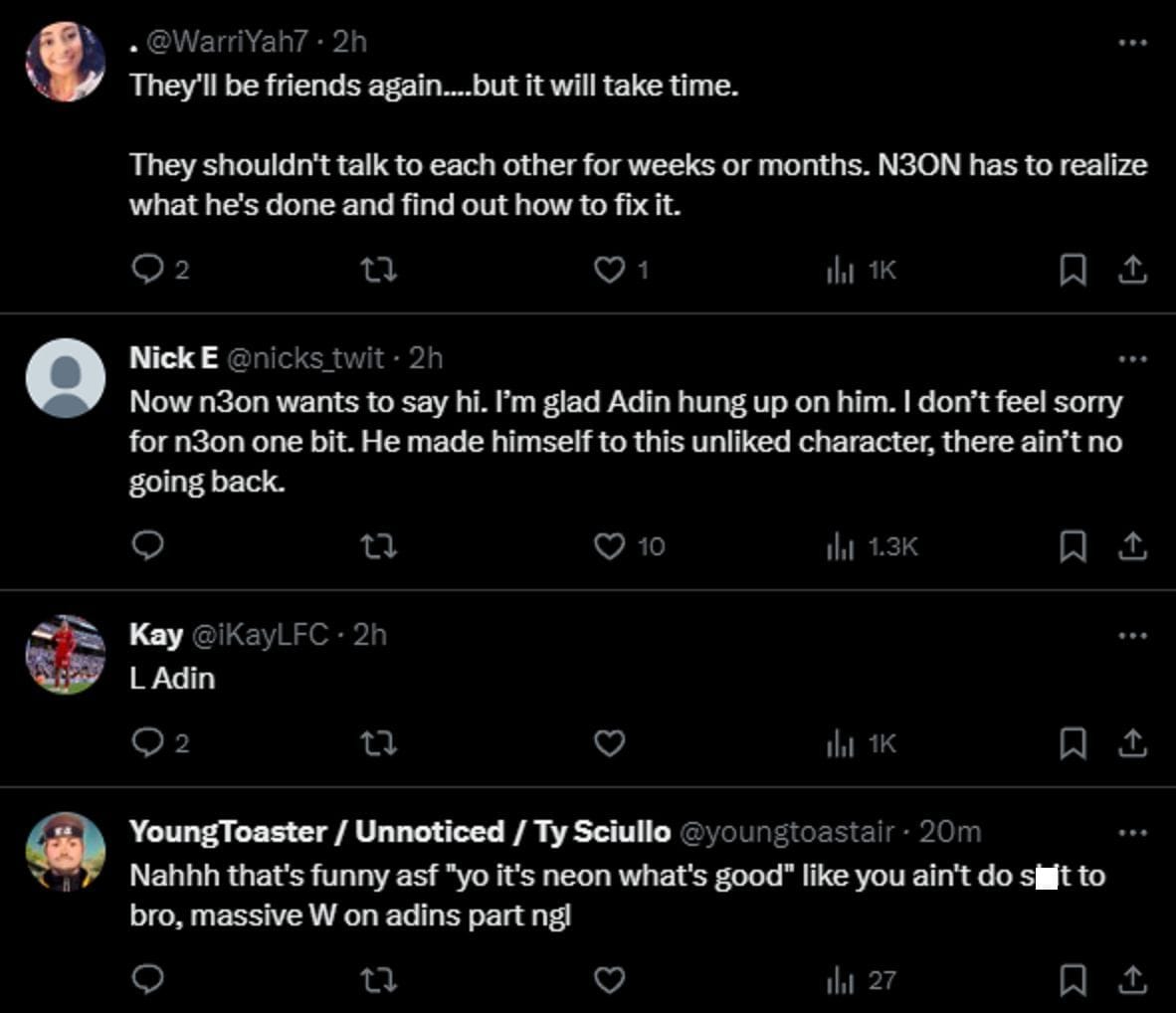The image size is (1176, 1013).
Task: Like Kay's 'L Adin' tweet
Action: coord(609,743)
